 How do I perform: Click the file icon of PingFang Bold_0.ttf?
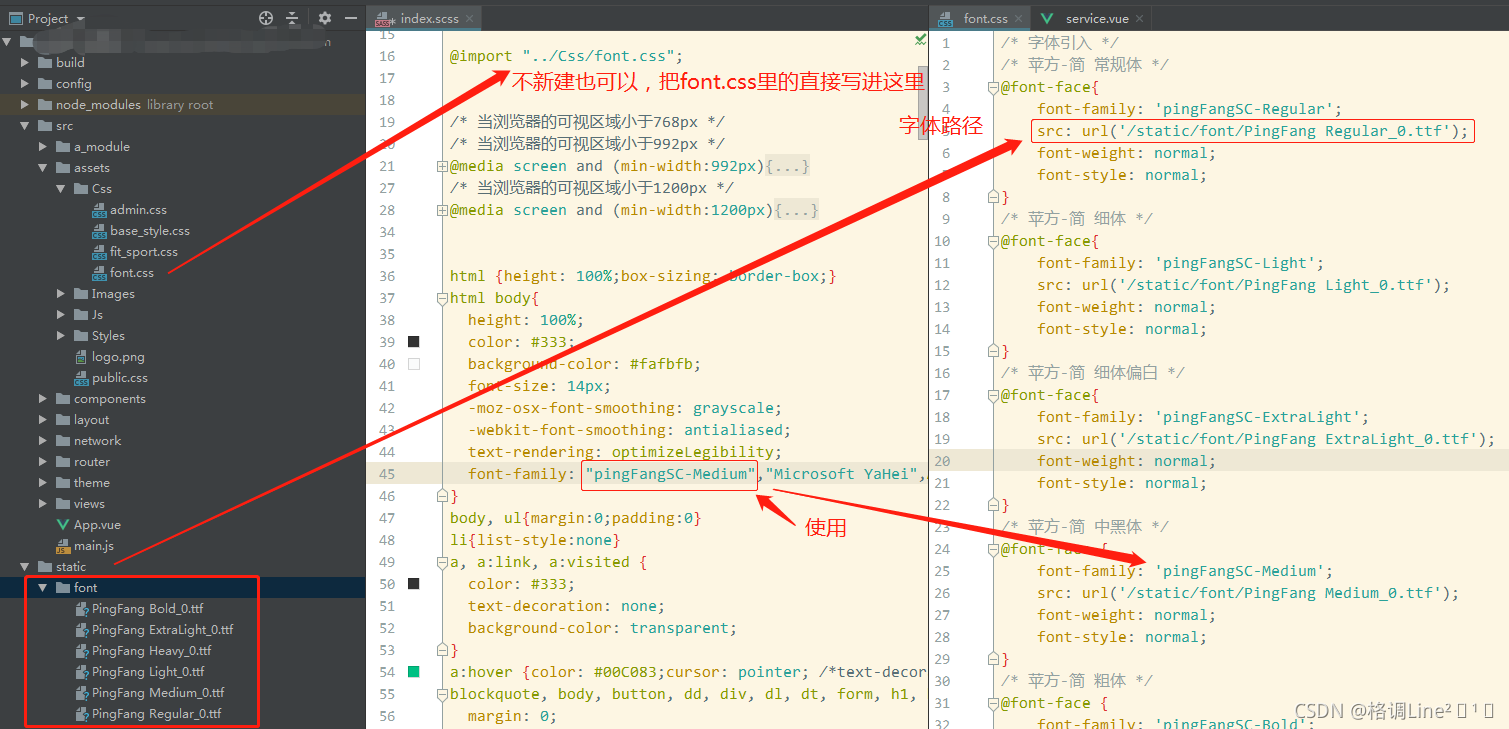(x=82, y=609)
